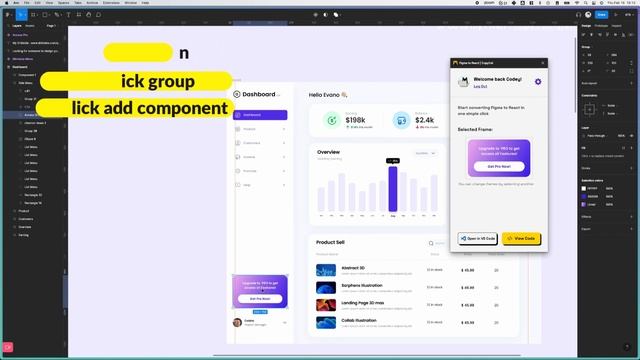Click the View Code button

click(521, 238)
